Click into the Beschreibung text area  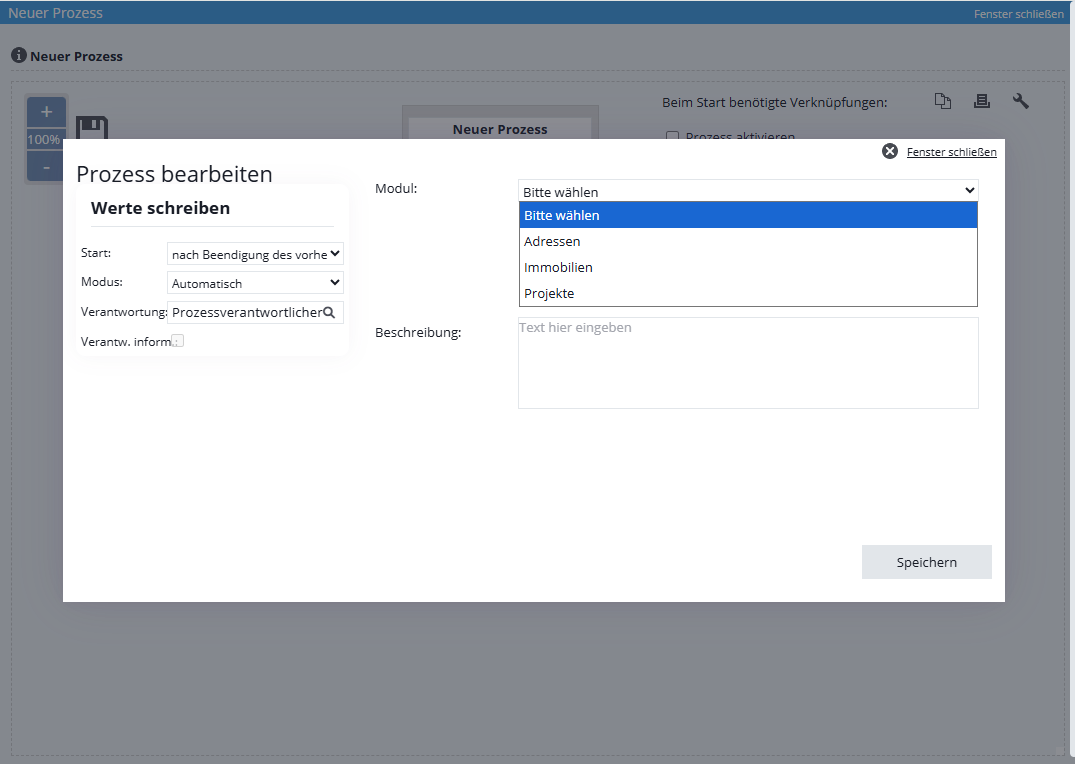click(748, 363)
